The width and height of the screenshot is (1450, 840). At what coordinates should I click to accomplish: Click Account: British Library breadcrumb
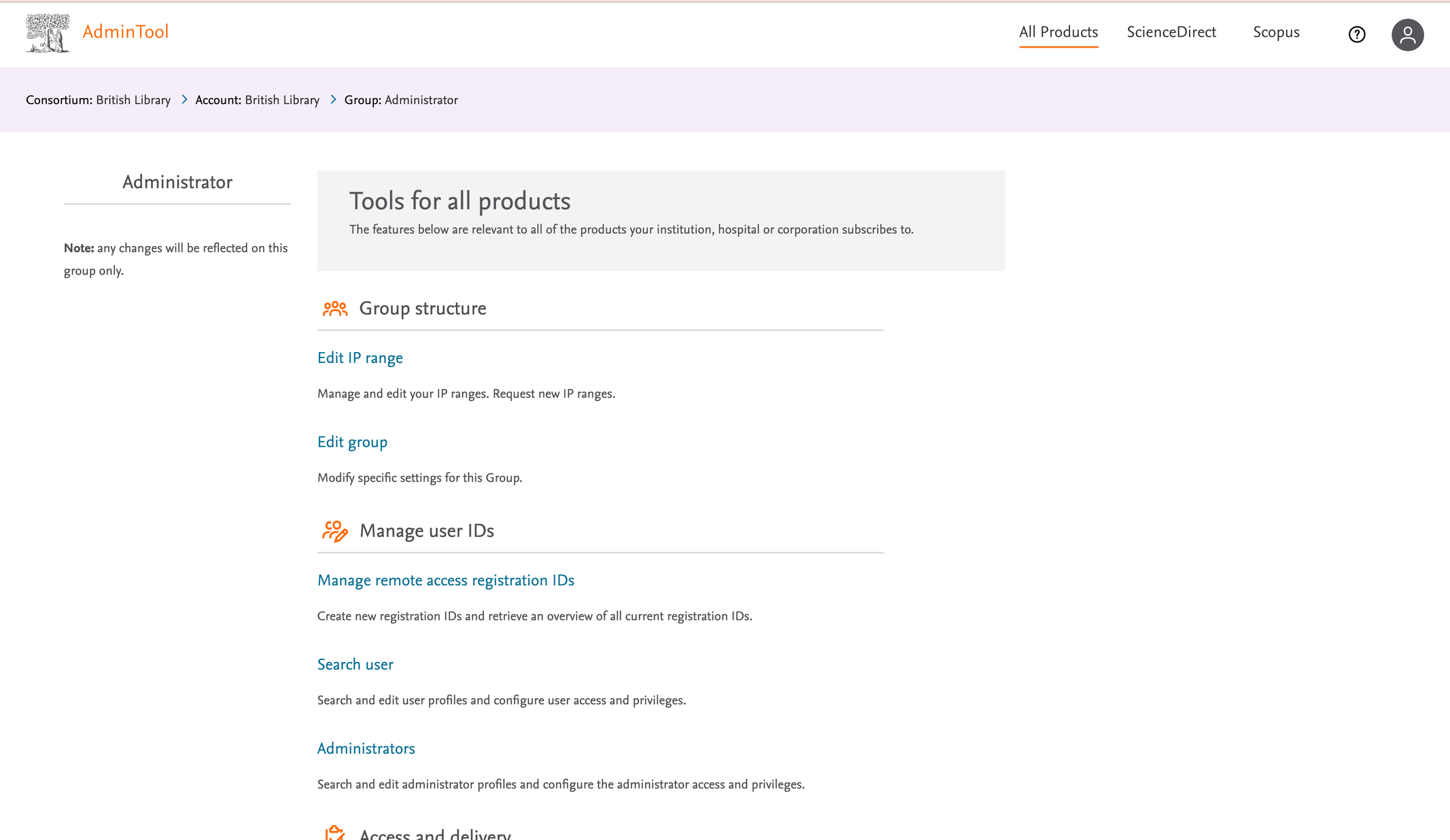click(x=257, y=101)
